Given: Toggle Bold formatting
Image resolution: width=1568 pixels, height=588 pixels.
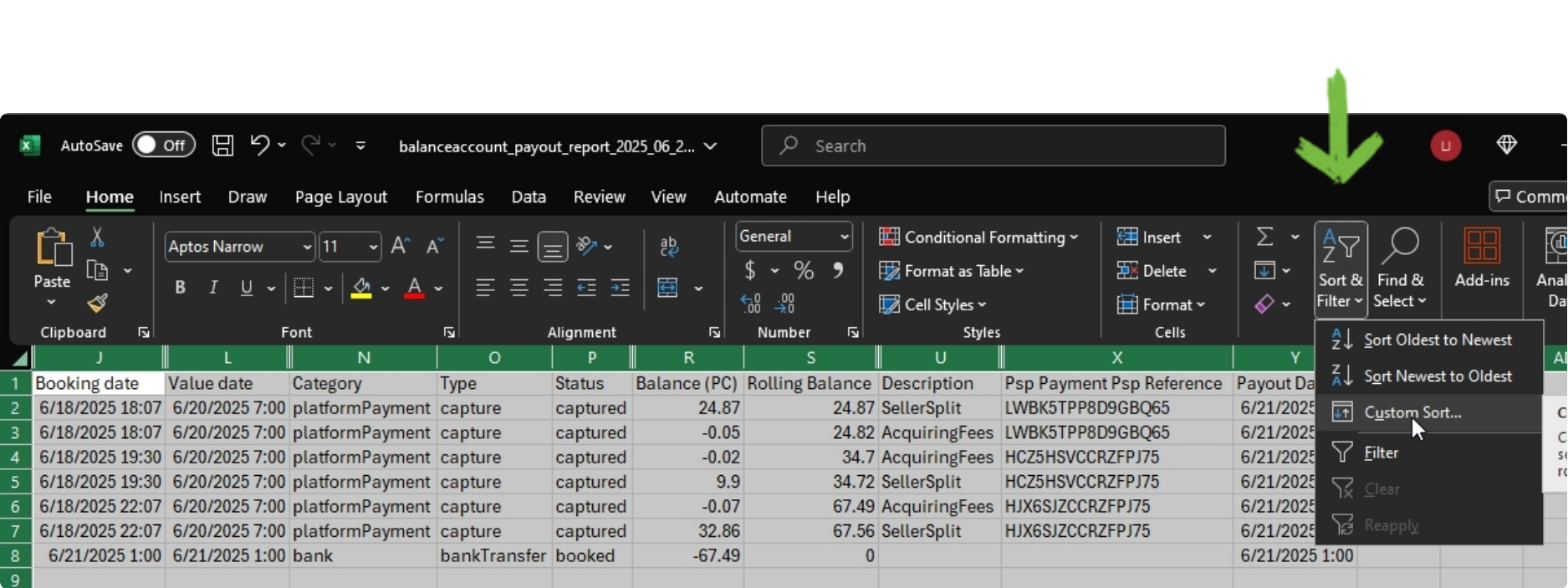Looking at the screenshot, I should (180, 288).
